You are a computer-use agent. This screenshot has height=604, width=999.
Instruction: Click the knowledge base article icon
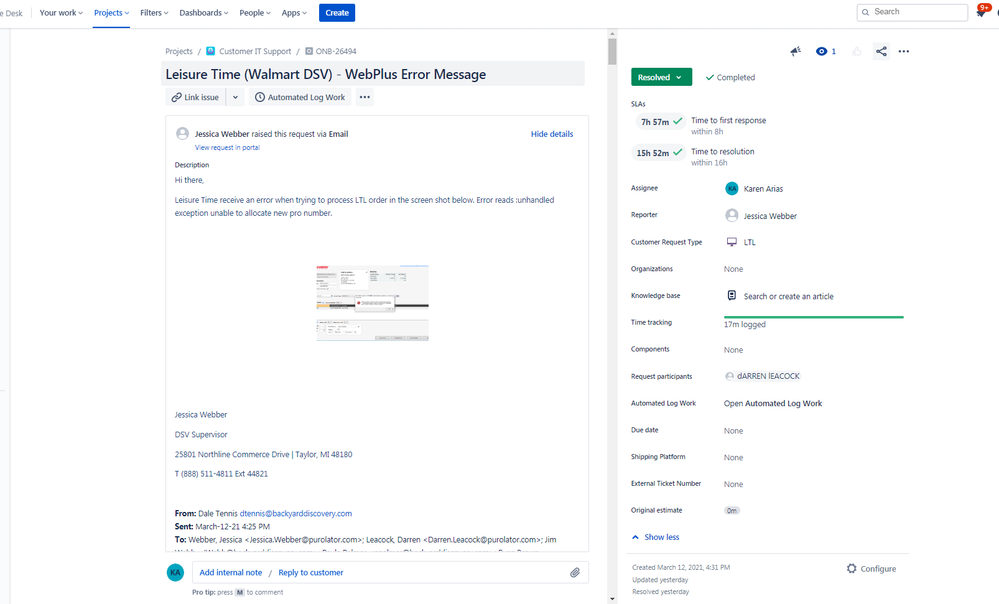(732, 296)
